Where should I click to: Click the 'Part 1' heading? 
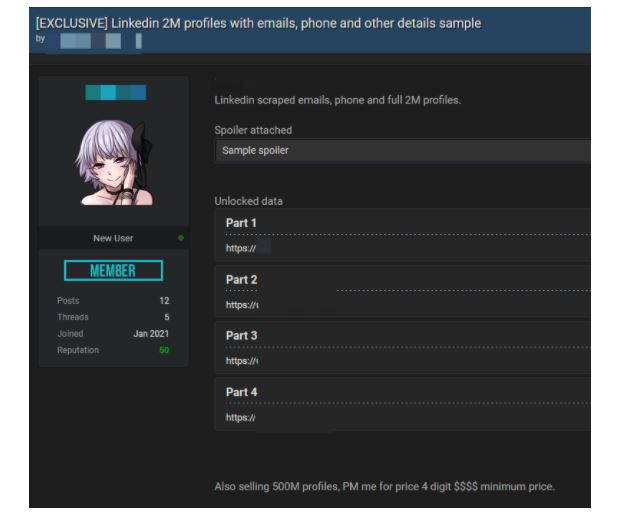pyautogui.click(x=241, y=223)
